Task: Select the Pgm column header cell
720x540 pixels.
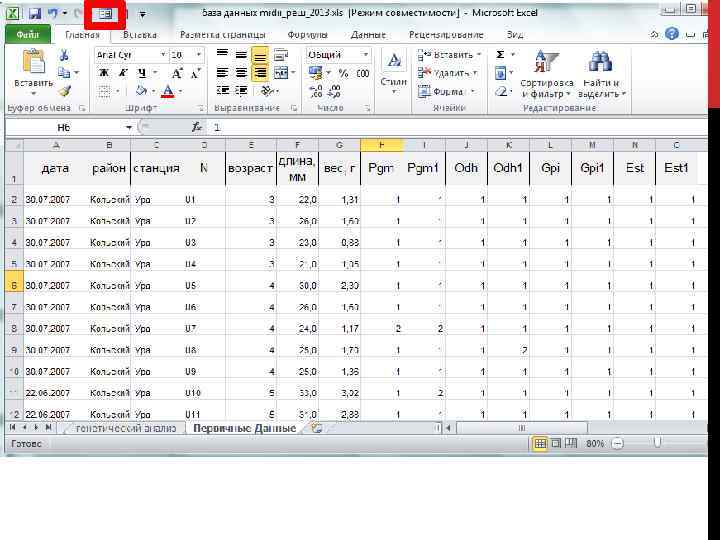Action: click(380, 168)
